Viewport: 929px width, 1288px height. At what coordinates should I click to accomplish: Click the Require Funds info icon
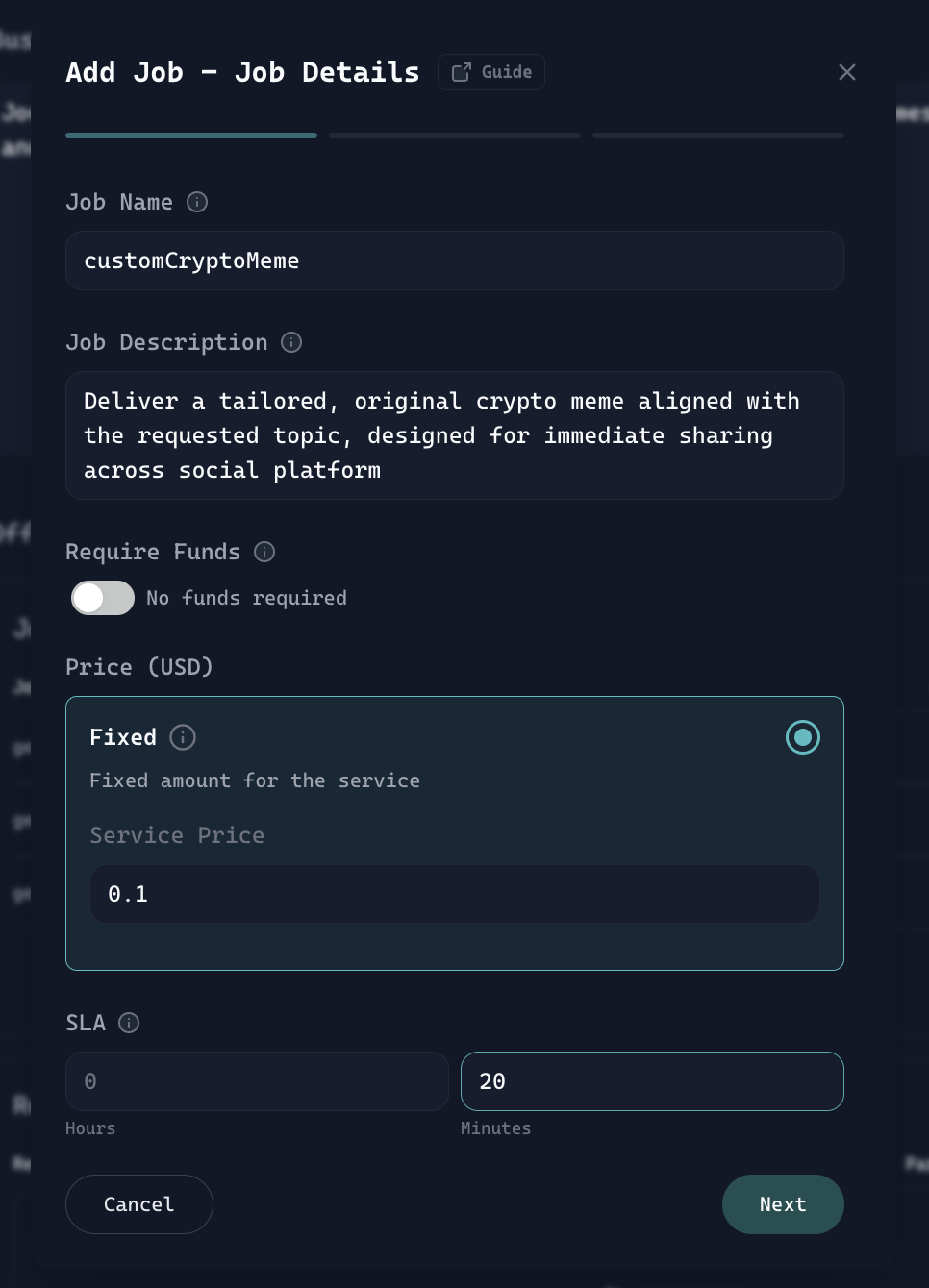264,552
